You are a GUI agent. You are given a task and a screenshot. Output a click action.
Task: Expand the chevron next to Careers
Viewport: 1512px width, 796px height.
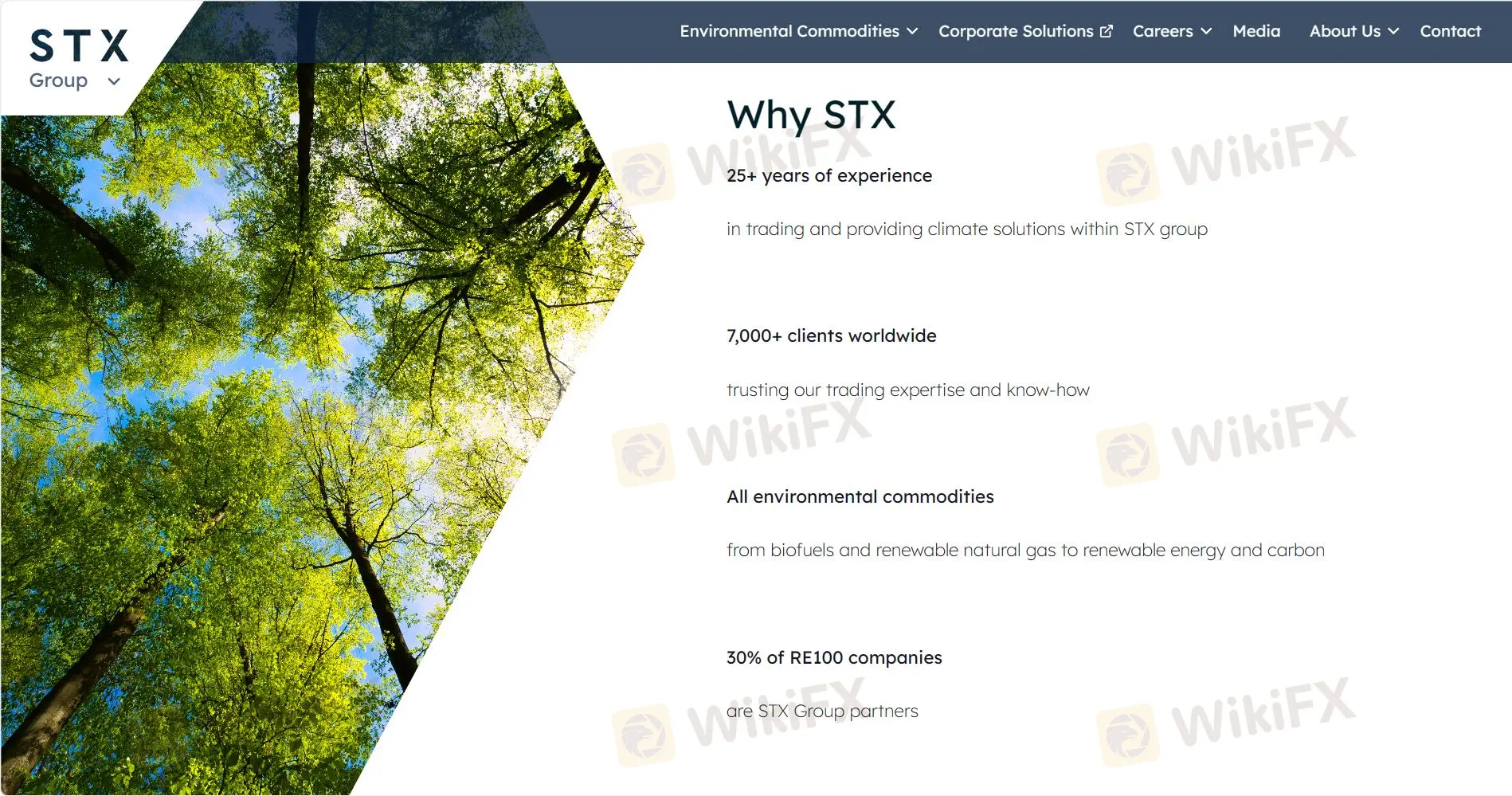(1206, 31)
